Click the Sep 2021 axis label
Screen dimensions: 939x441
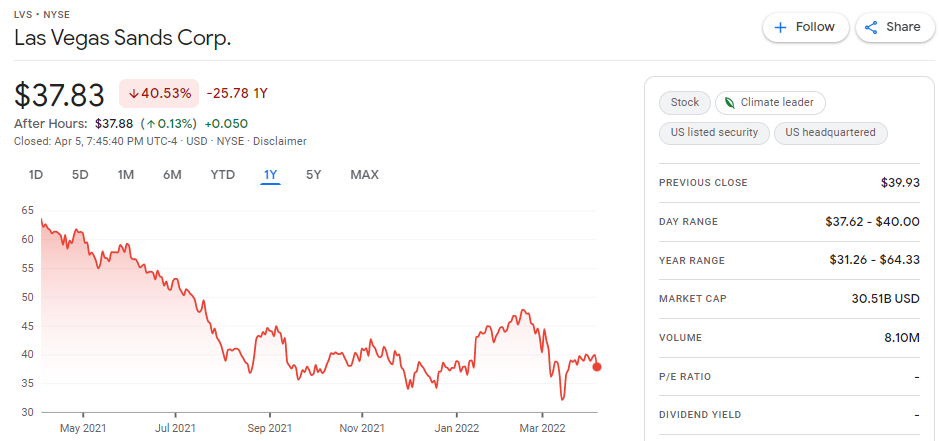coord(269,428)
